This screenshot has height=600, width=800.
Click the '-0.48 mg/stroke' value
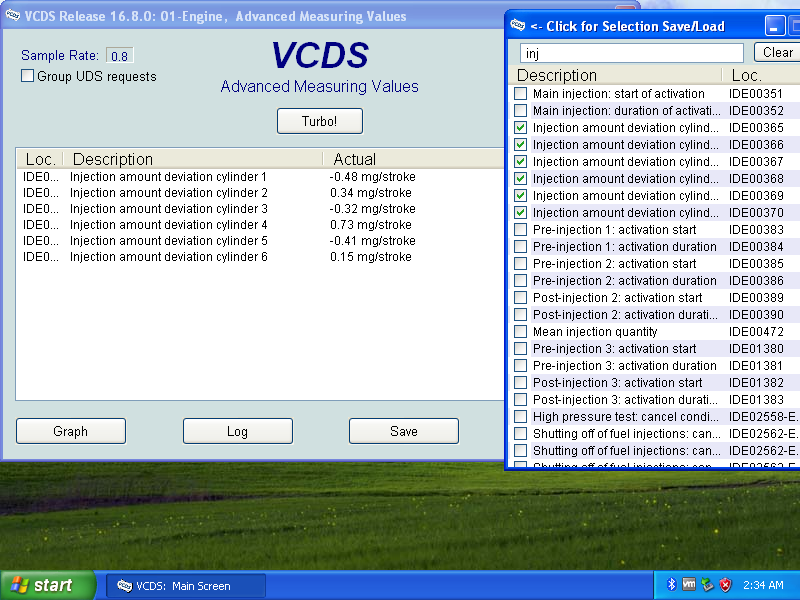pyautogui.click(x=372, y=177)
